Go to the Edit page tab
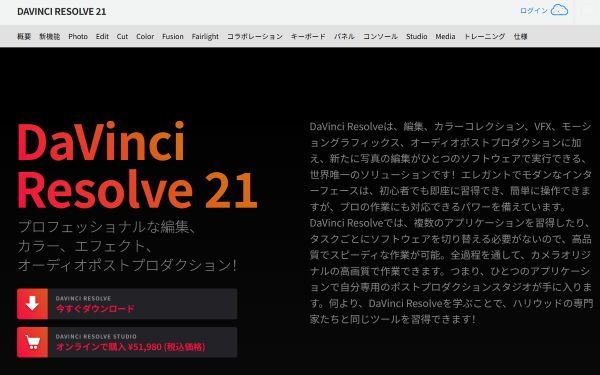 point(102,36)
